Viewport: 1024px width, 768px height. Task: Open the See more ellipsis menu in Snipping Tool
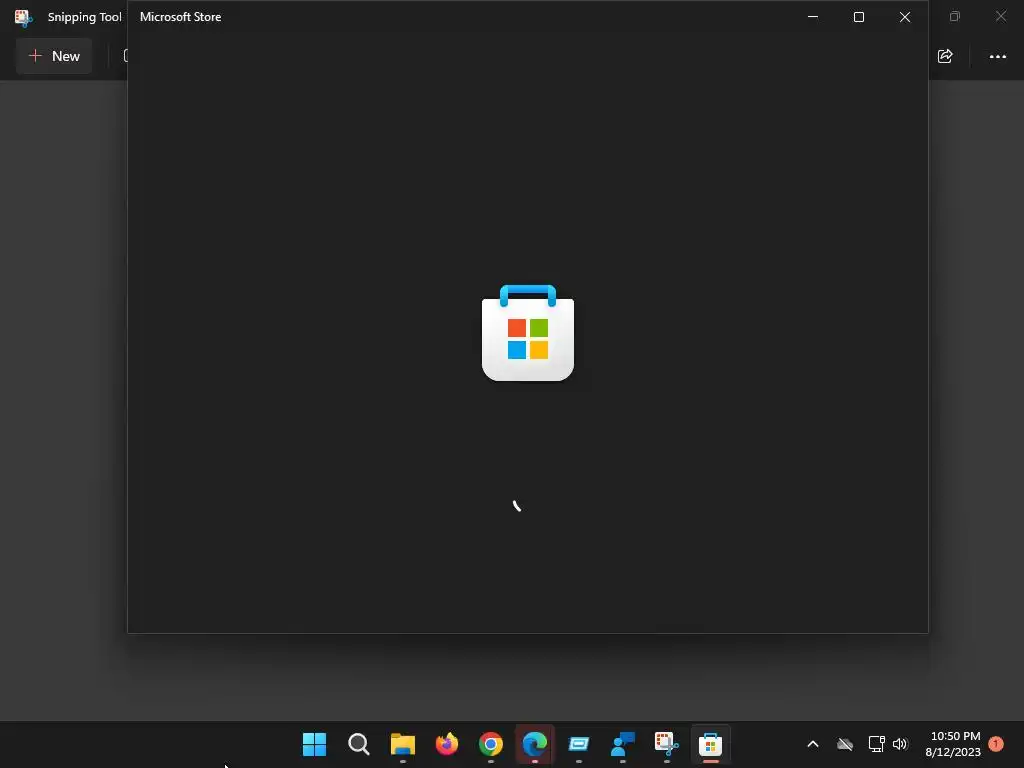(x=997, y=57)
